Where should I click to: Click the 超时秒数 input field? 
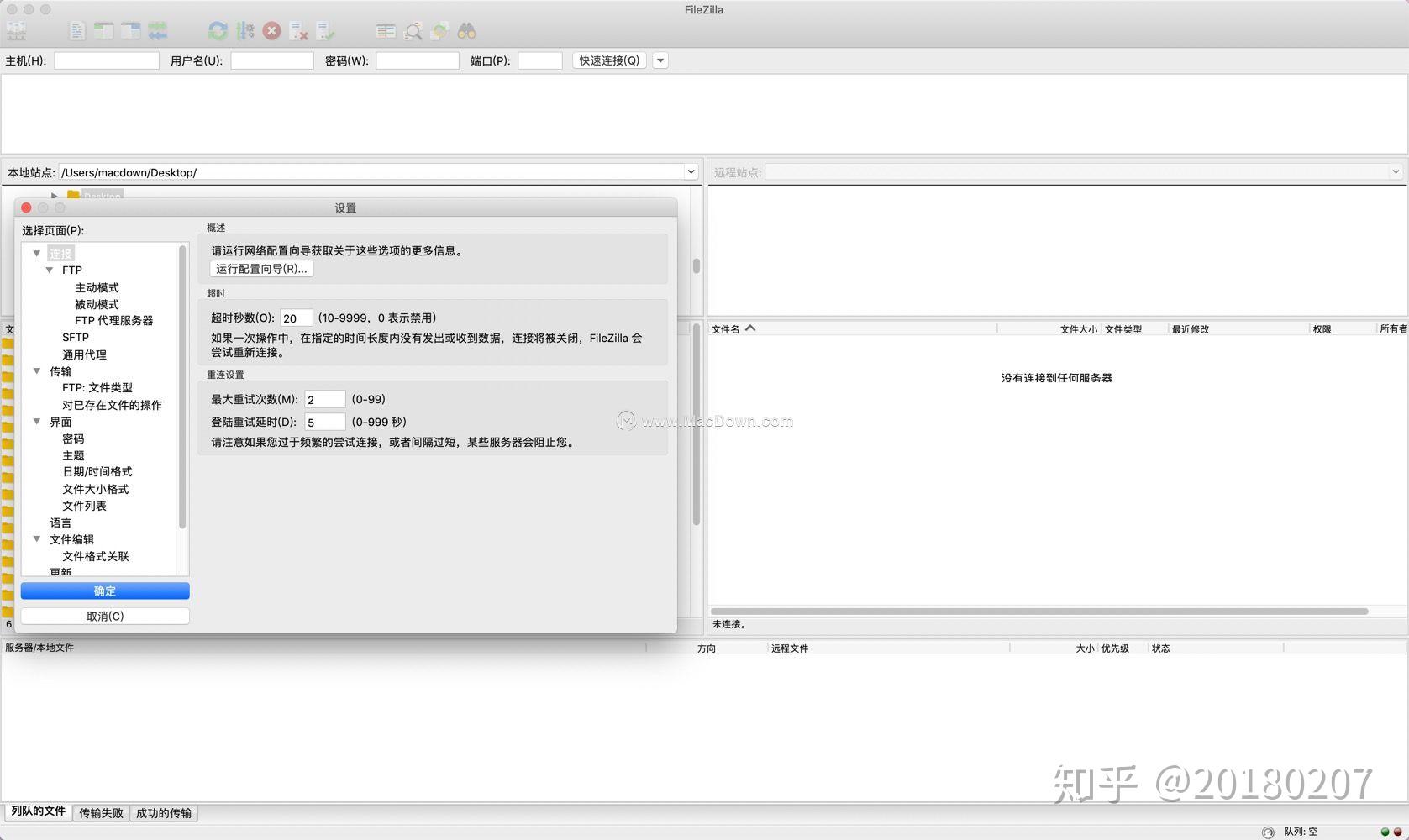coord(295,318)
